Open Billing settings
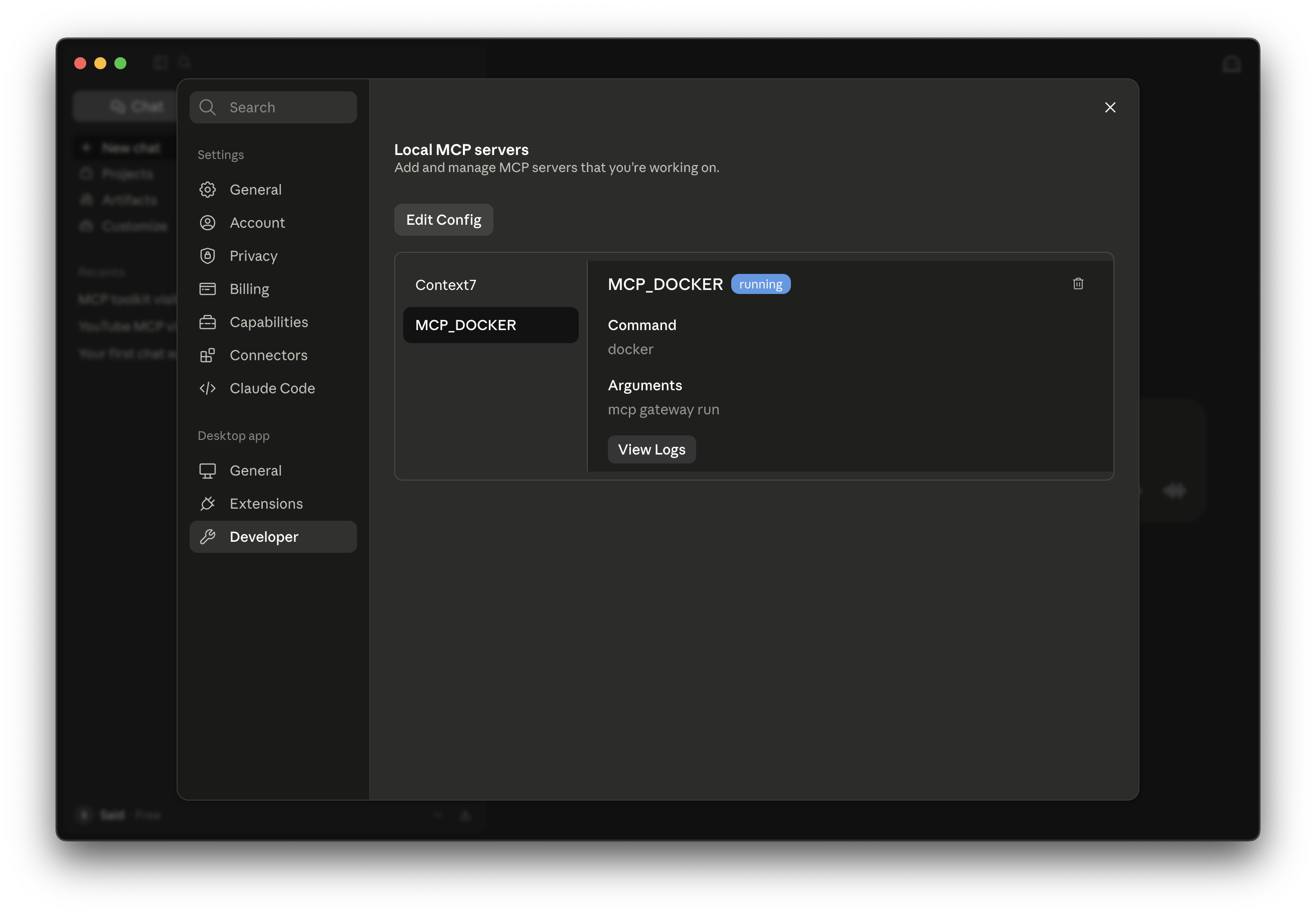The image size is (1316, 915). click(x=273, y=289)
